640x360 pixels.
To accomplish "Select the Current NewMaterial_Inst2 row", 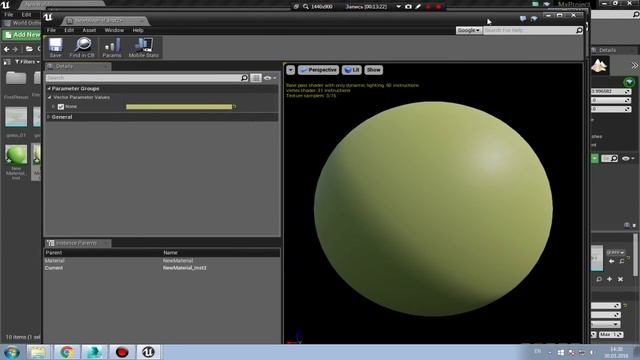I will tap(162, 268).
